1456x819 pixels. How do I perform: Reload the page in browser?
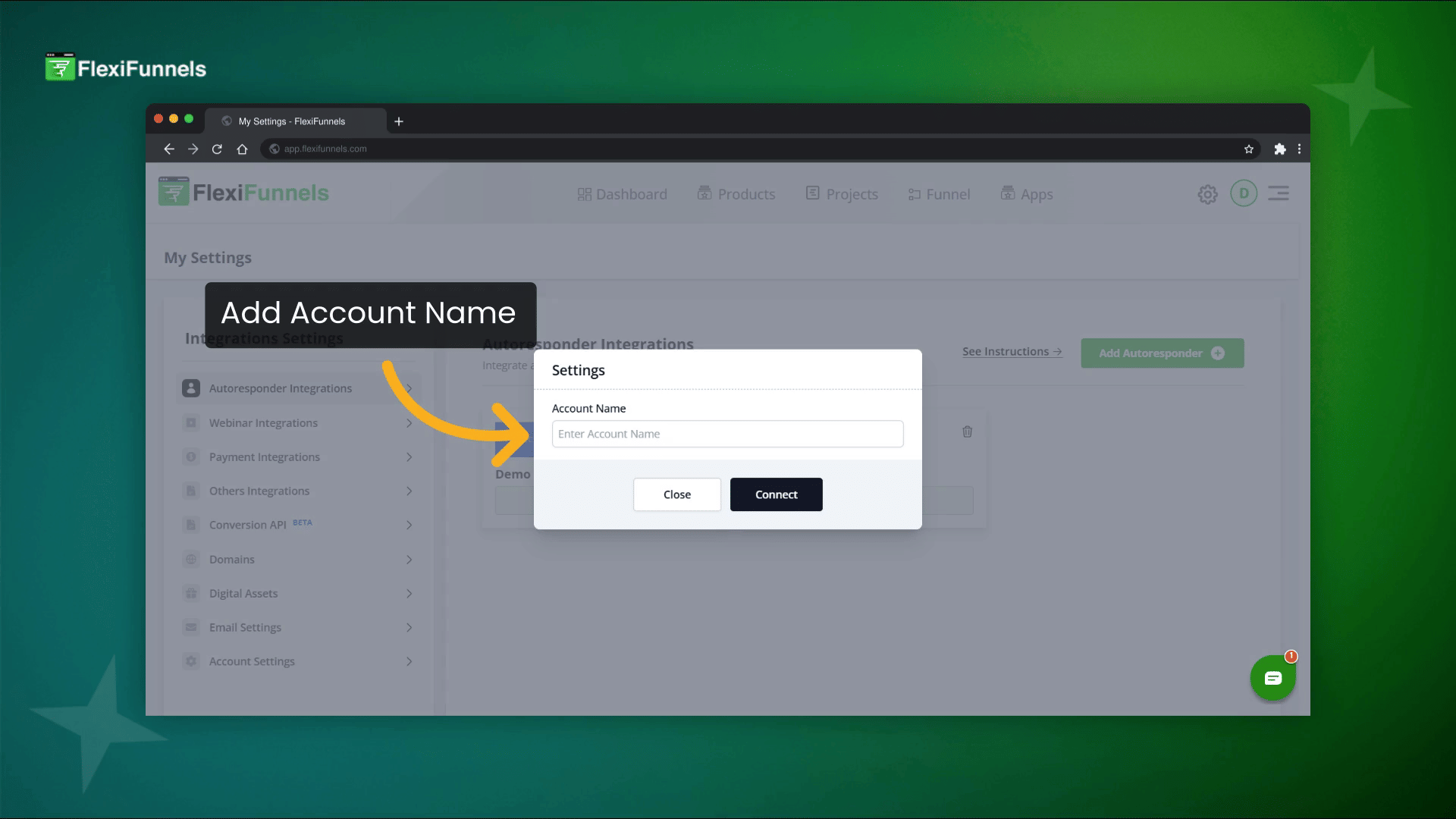(x=217, y=149)
